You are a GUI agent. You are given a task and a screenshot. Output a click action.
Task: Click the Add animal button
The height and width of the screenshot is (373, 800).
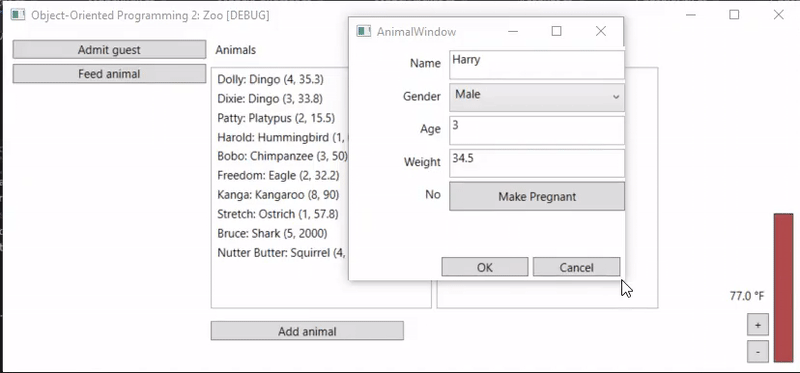click(x=307, y=331)
